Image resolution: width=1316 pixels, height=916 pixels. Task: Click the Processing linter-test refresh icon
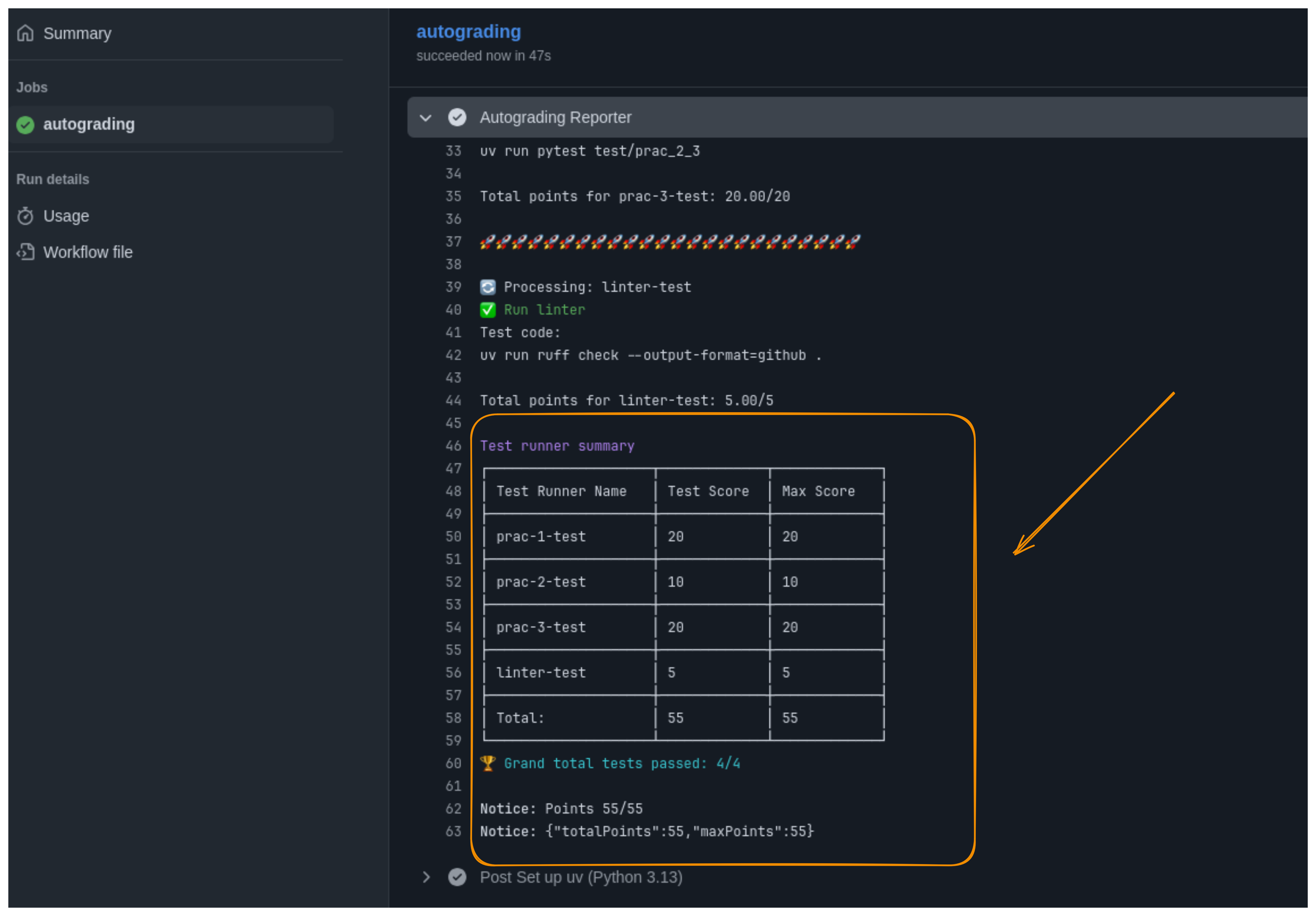[487, 287]
